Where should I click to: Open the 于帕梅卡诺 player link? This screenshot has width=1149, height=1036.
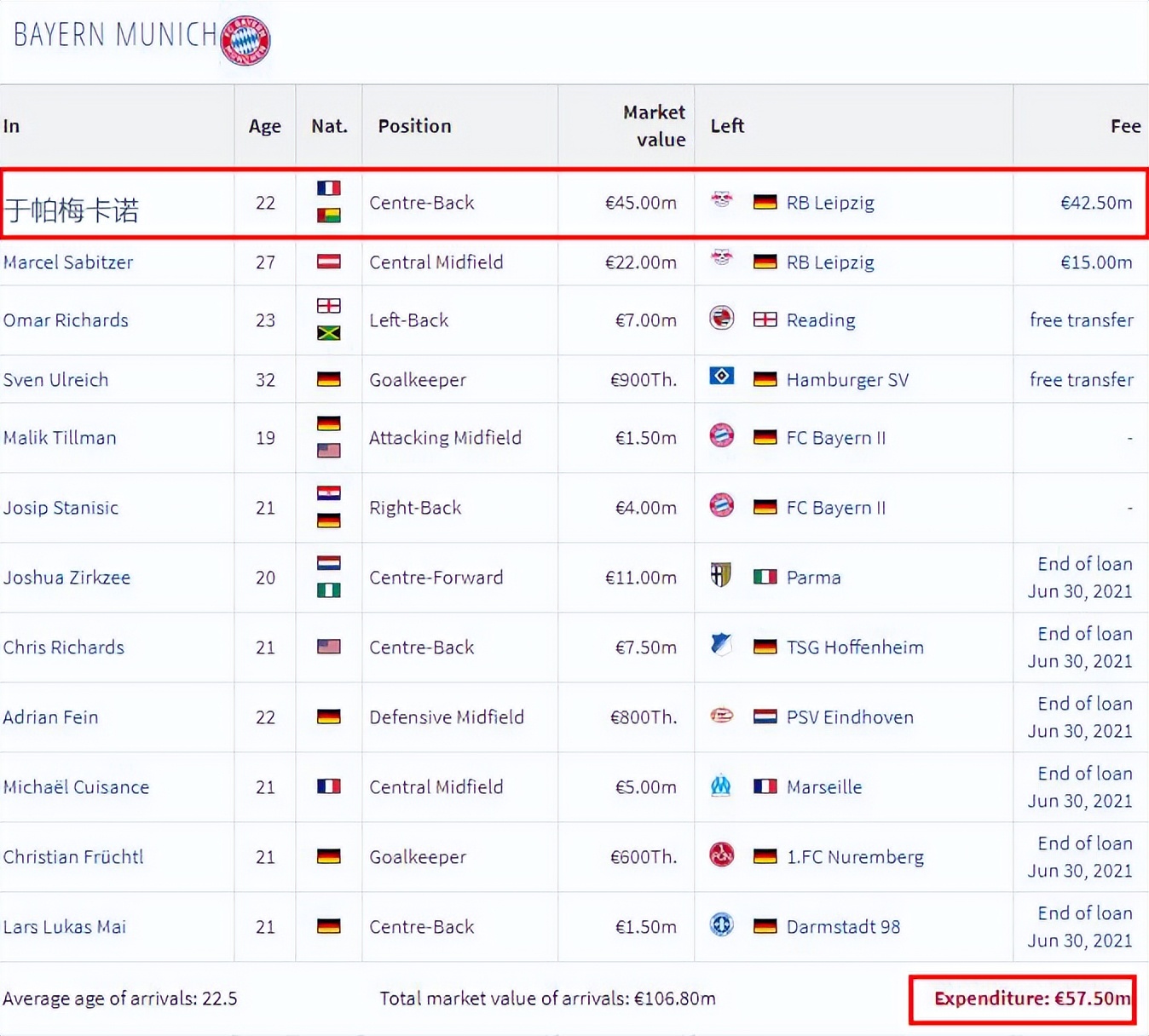pyautogui.click(x=72, y=210)
